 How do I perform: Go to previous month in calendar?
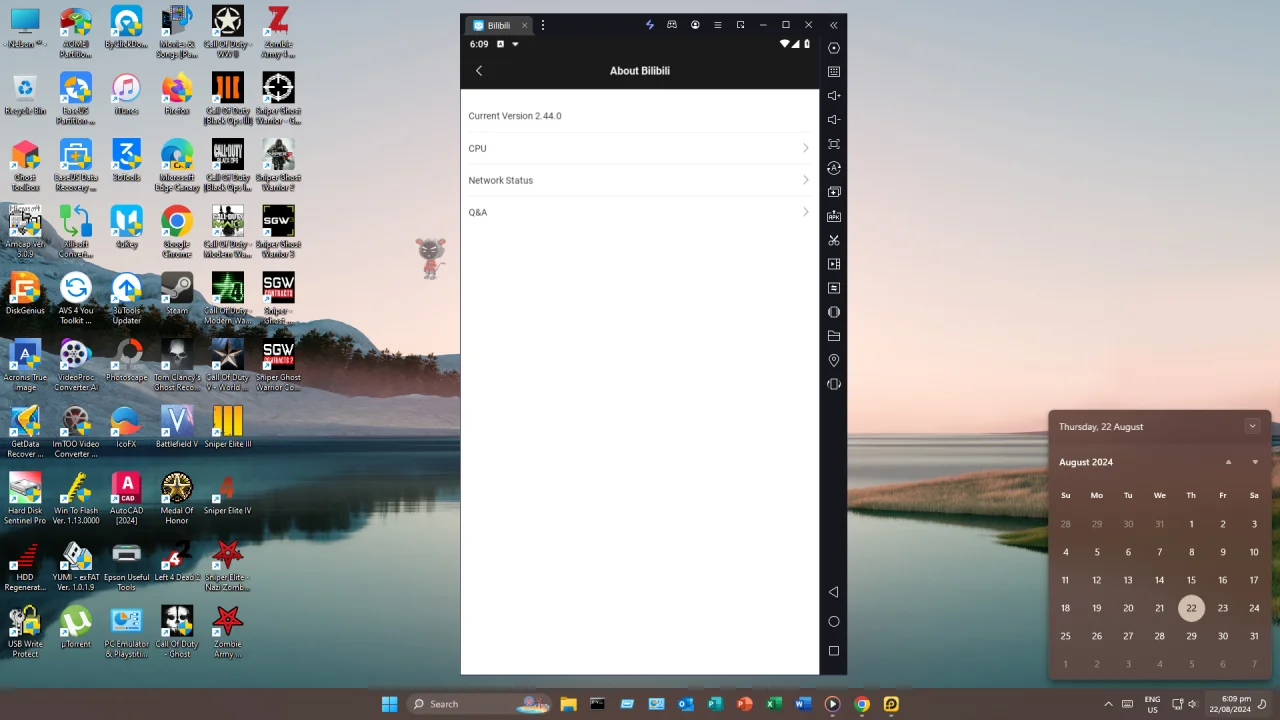tap(1228, 462)
